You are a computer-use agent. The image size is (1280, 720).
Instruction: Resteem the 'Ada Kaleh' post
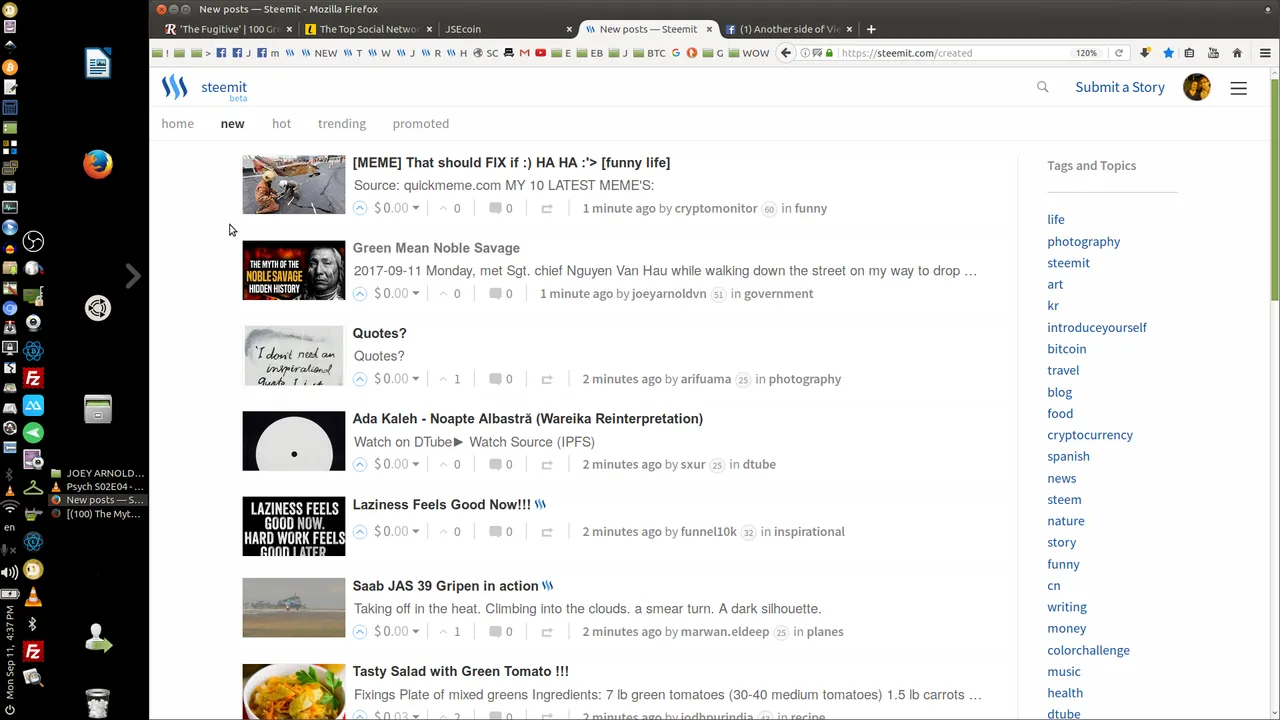coord(547,464)
